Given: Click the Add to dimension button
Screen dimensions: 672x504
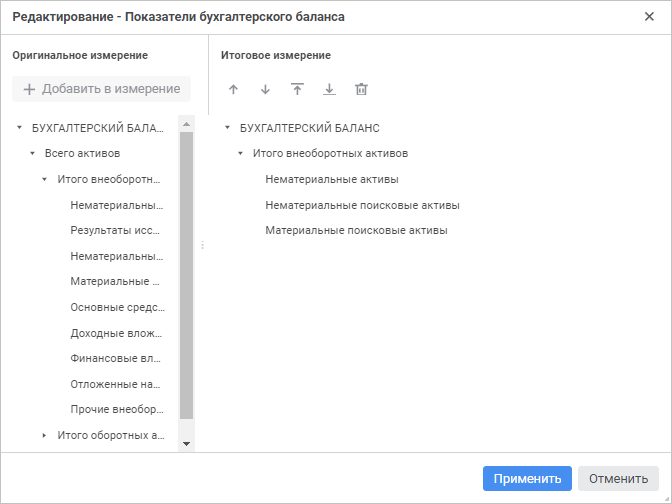Looking at the screenshot, I should click(101, 89).
